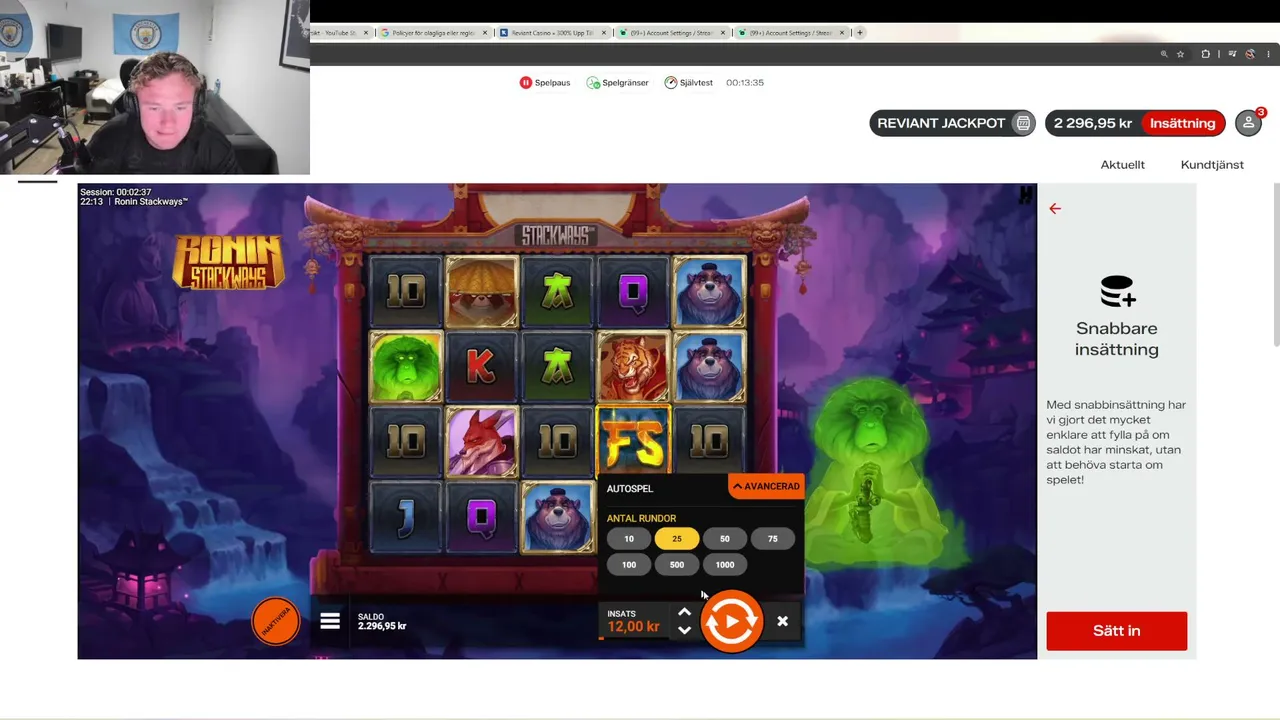Click the blue J symbol on the reels
The width and height of the screenshot is (1280, 720).
[405, 517]
